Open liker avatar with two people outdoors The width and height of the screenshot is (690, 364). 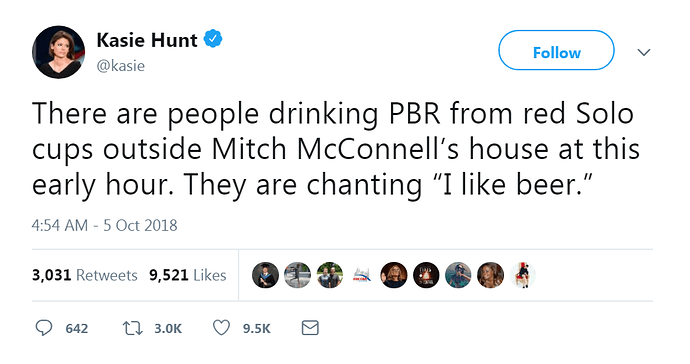pyautogui.click(x=330, y=275)
